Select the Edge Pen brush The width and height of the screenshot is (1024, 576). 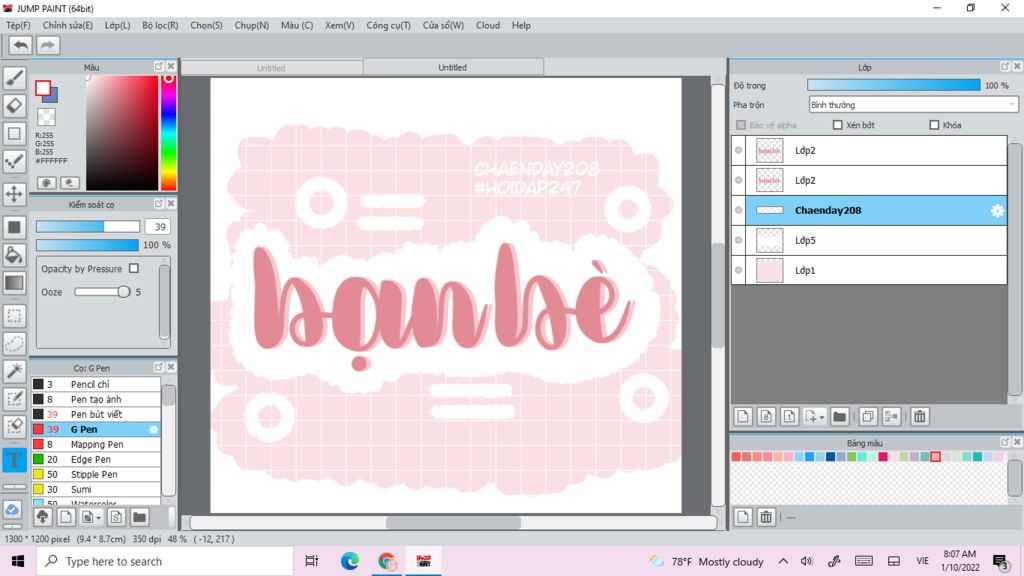95,459
